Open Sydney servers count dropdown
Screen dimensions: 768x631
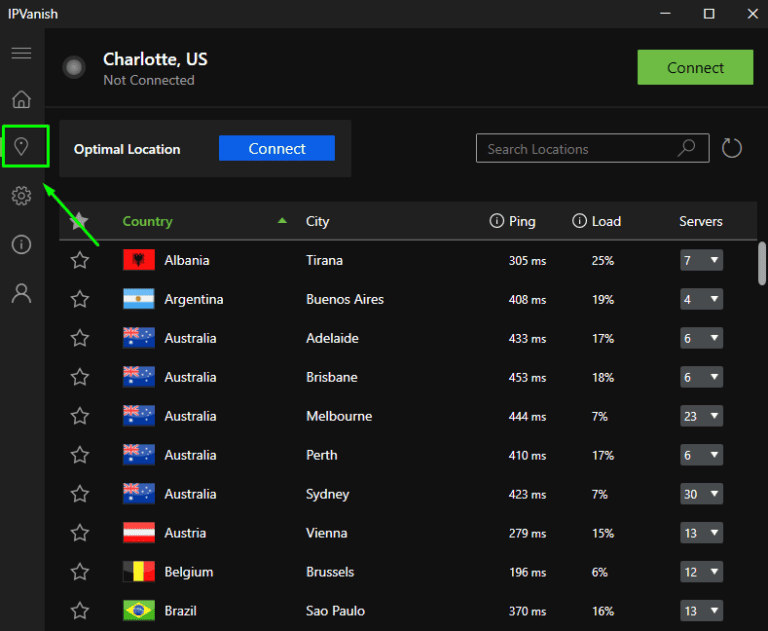701,494
